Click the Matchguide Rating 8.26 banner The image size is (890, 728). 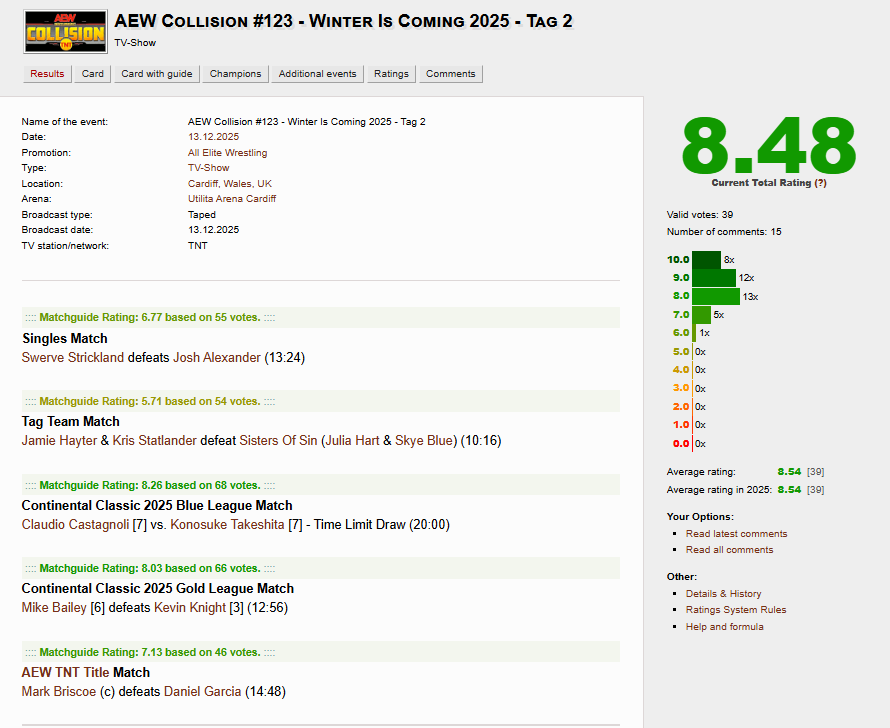[321, 485]
